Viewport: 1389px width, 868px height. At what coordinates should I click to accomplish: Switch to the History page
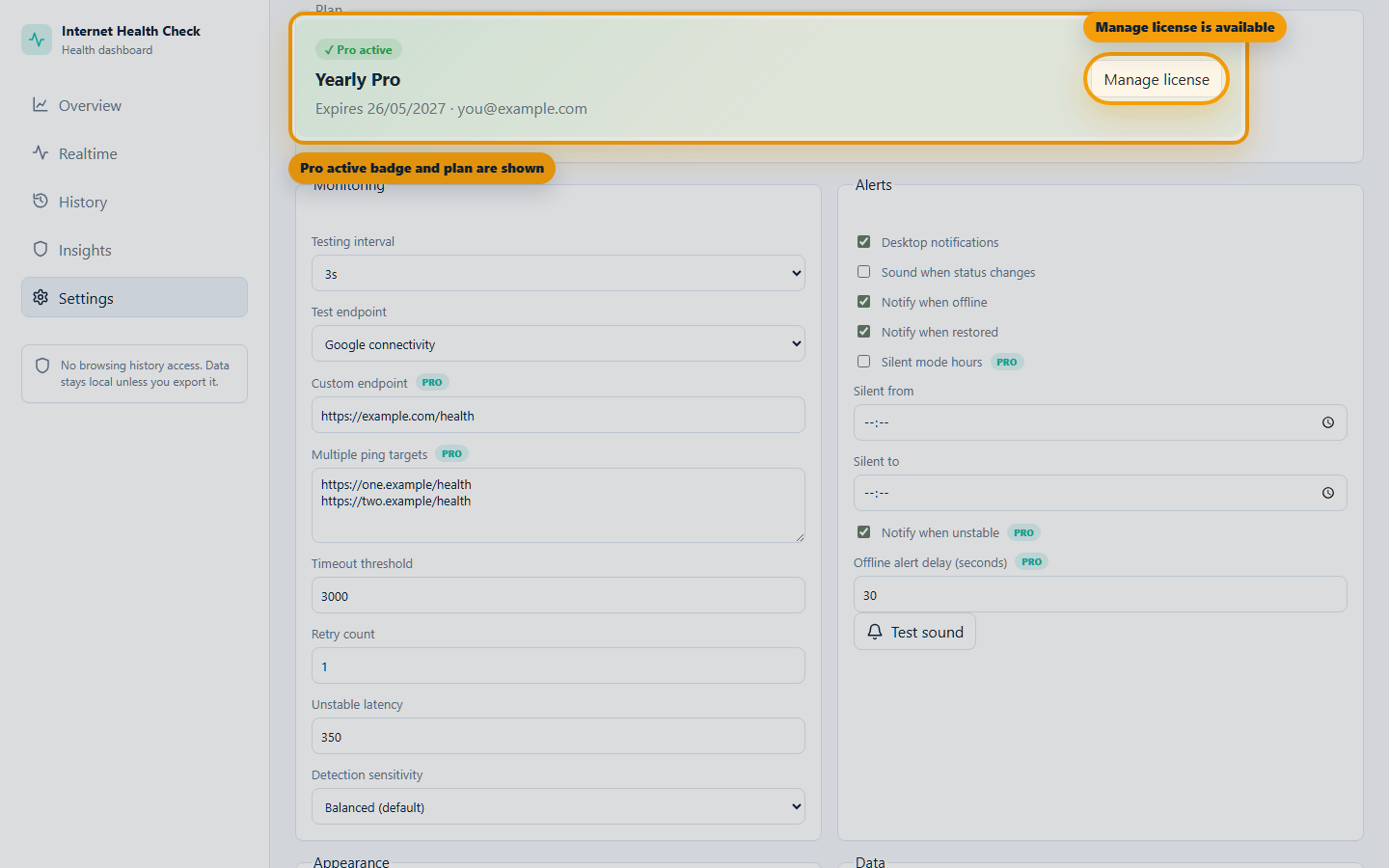coord(134,202)
